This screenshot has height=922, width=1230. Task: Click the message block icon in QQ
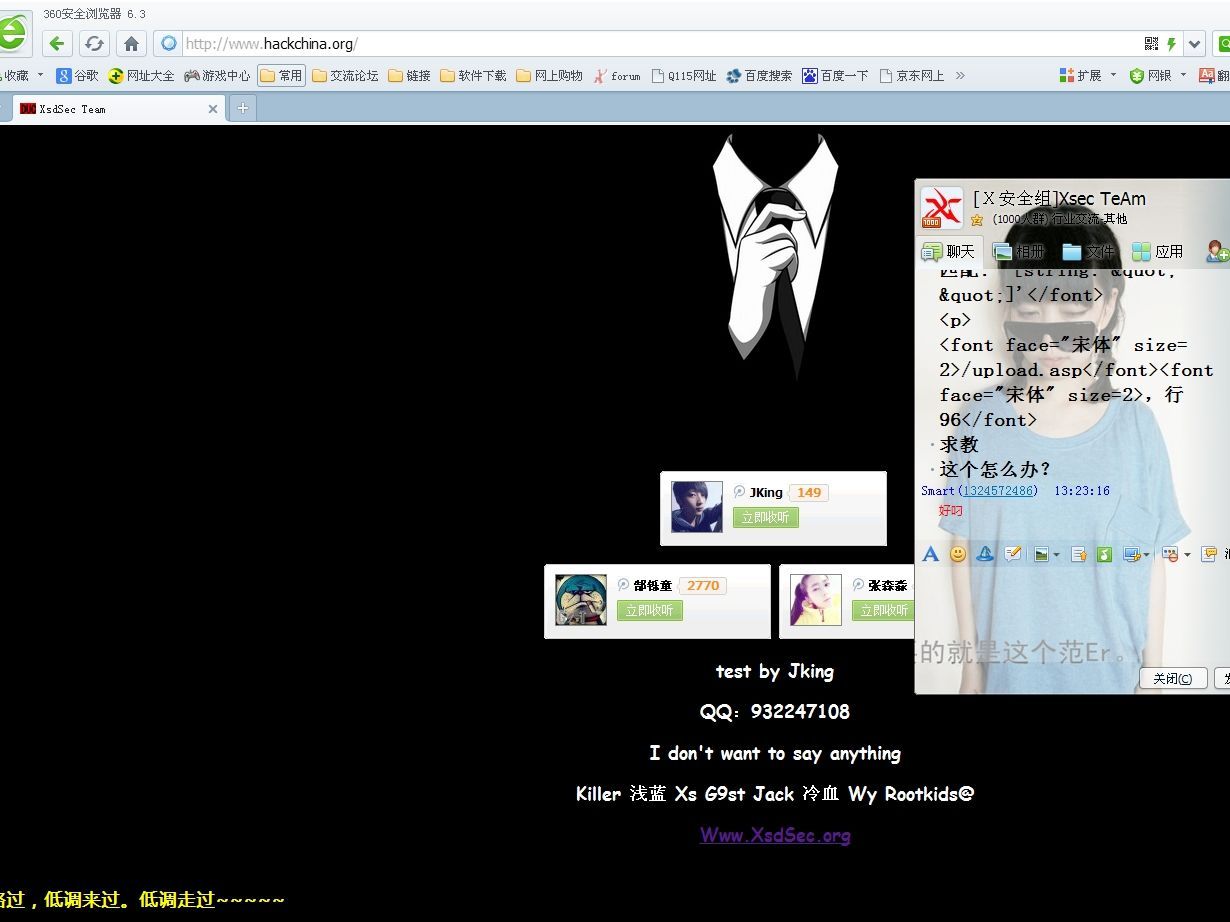coord(1169,554)
